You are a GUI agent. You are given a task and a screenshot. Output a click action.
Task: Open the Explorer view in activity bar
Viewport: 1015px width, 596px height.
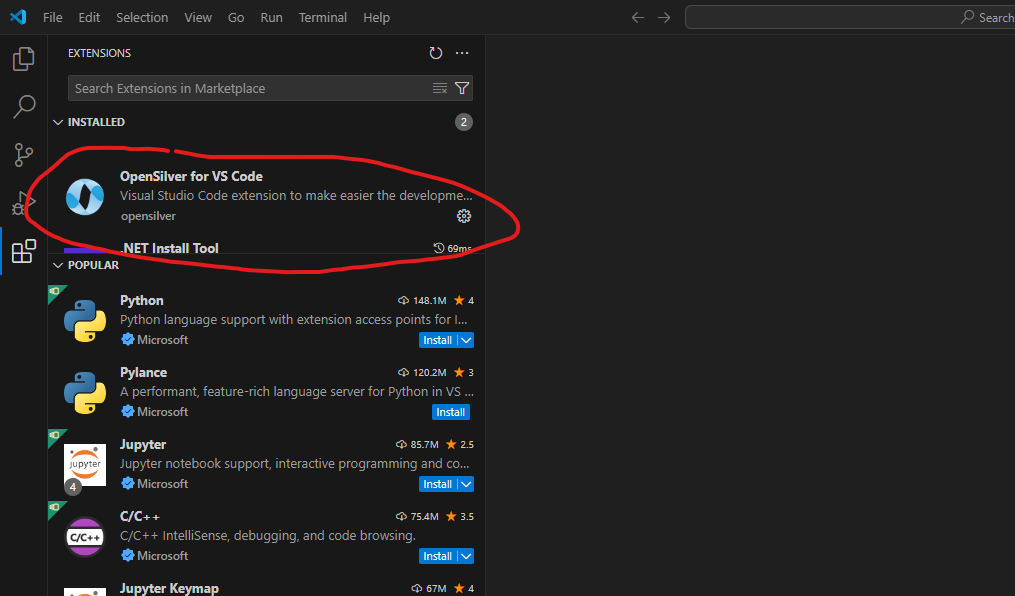(23, 59)
